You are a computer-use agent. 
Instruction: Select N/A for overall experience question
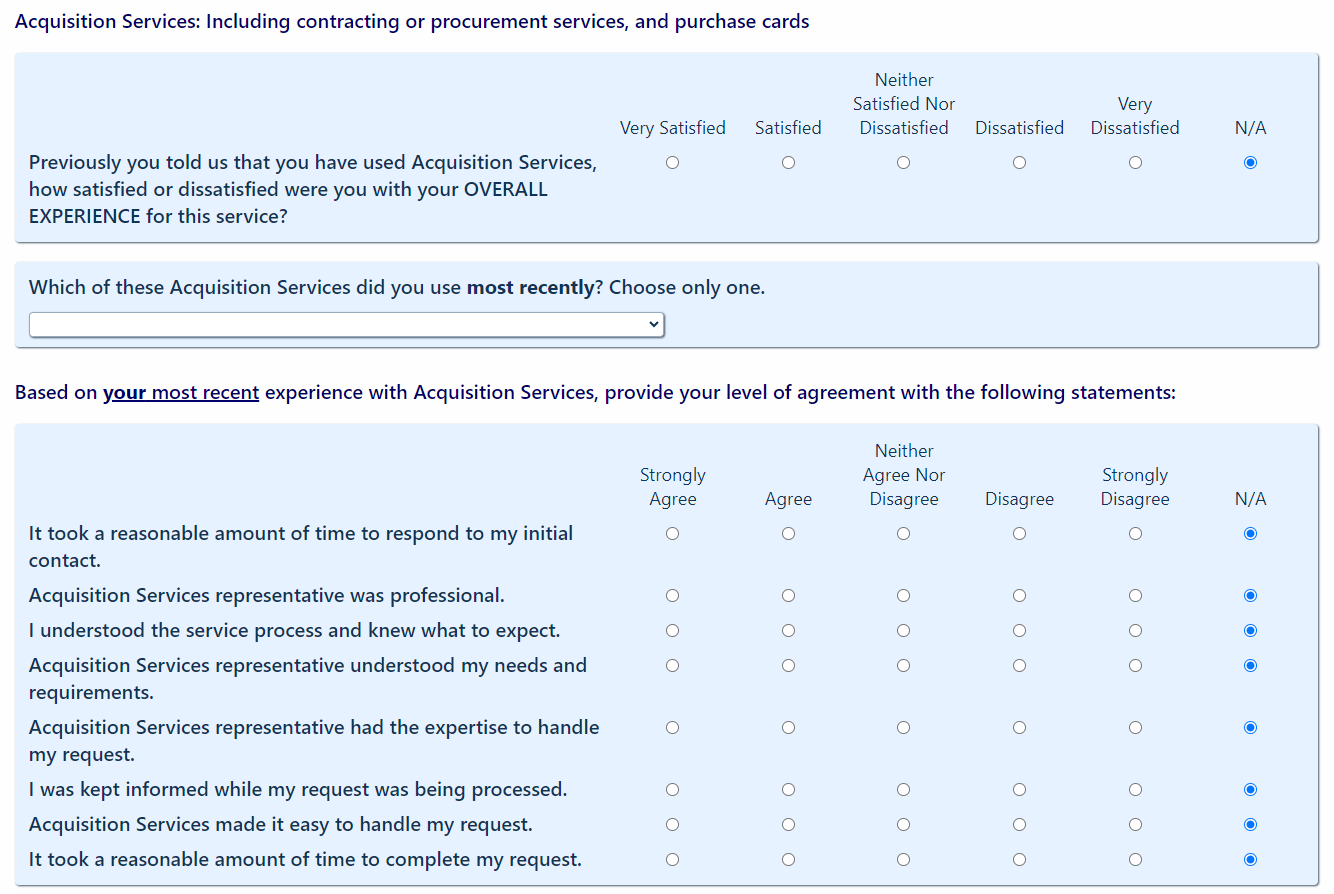(x=1250, y=163)
